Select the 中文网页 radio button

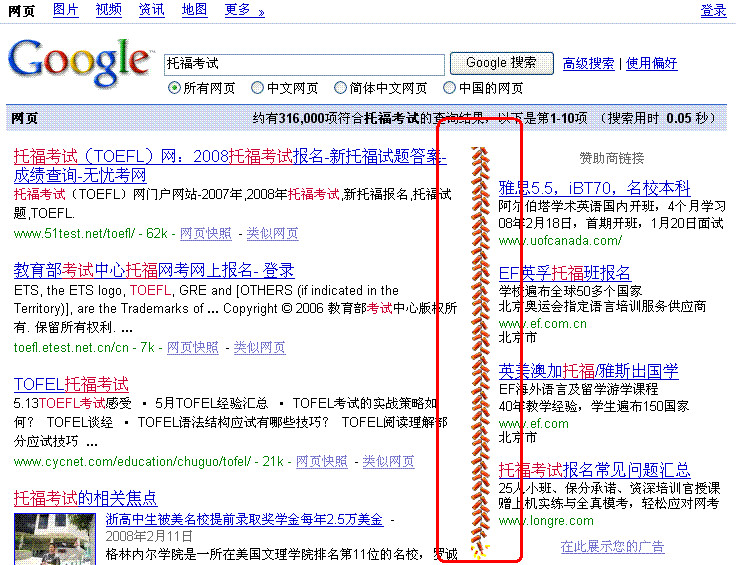point(257,88)
